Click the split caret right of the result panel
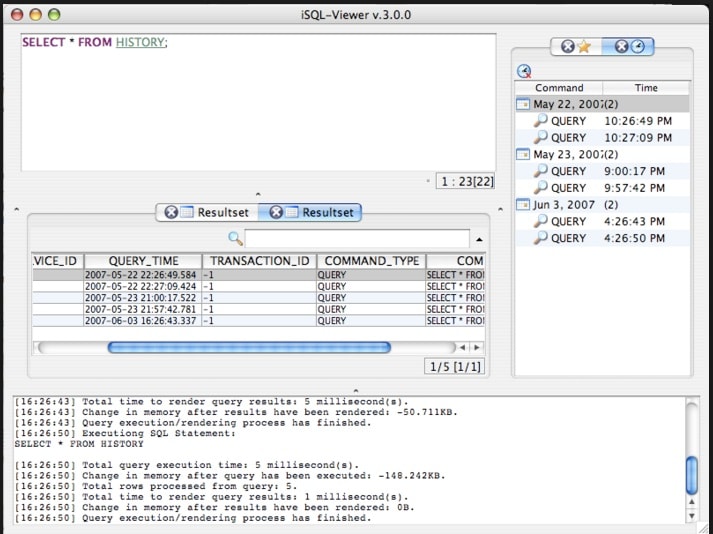Image resolution: width=713 pixels, height=534 pixels. (500, 209)
